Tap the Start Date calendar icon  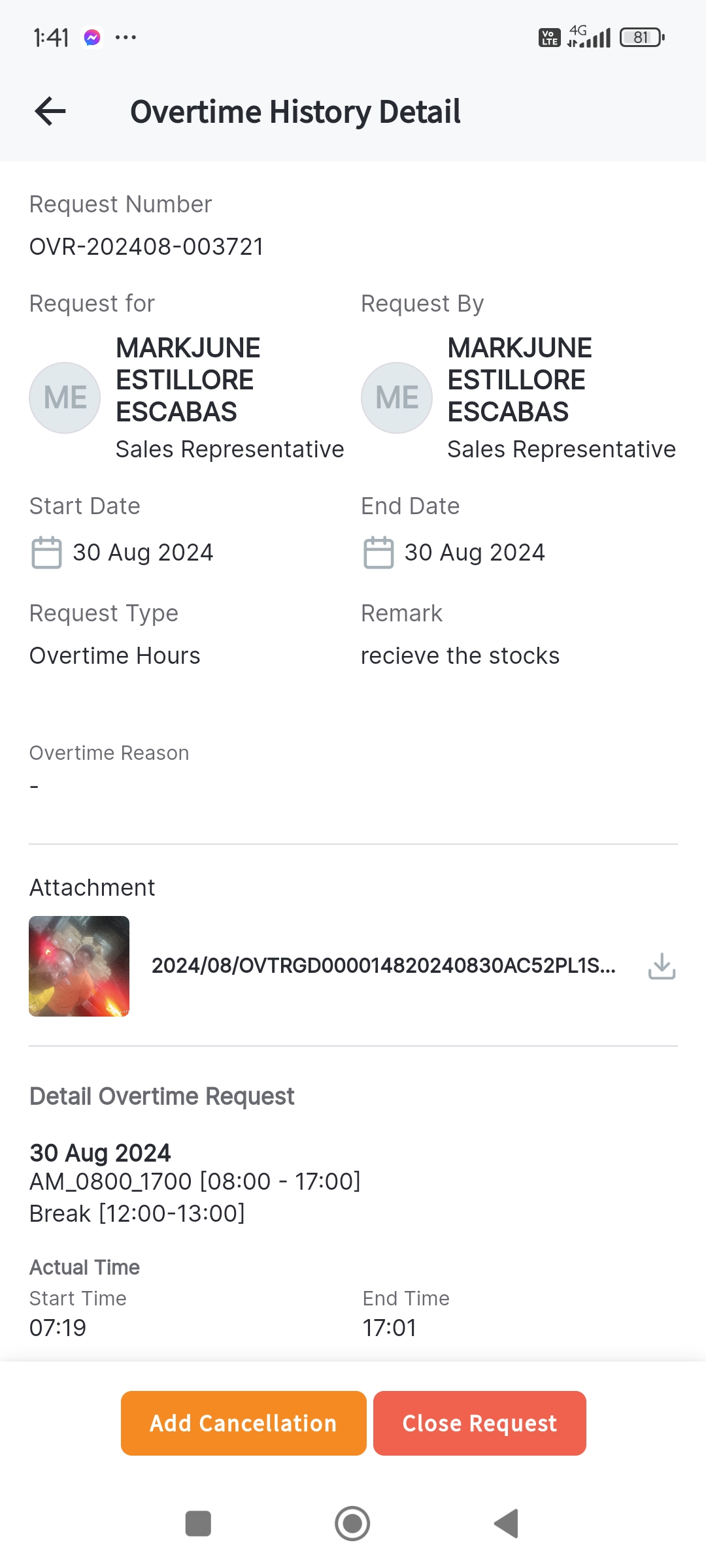click(x=46, y=553)
